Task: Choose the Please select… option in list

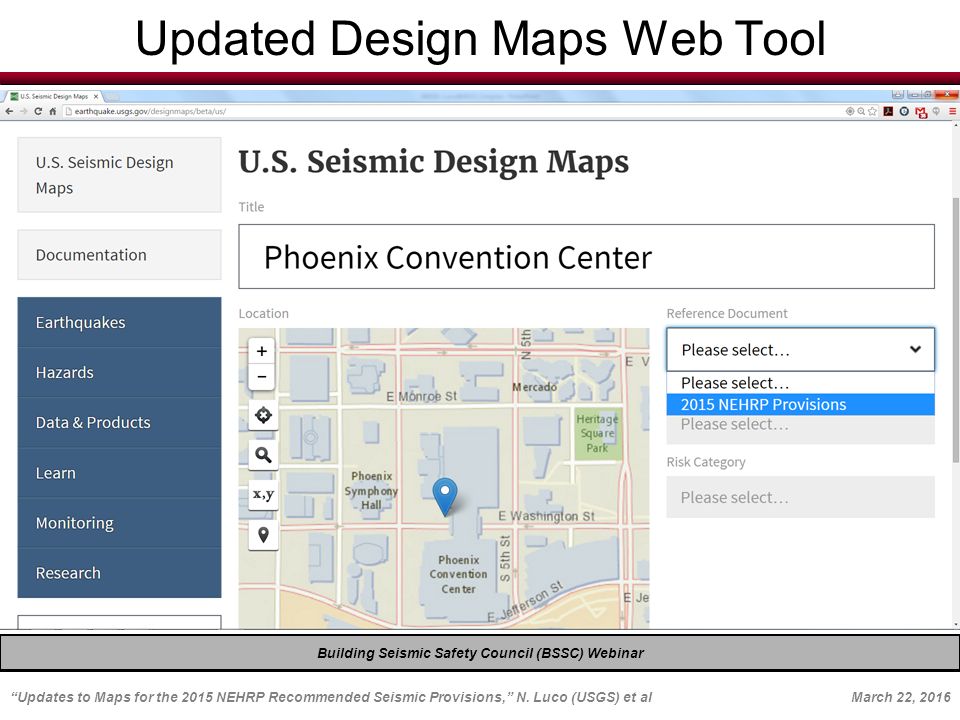Action: [x=800, y=383]
